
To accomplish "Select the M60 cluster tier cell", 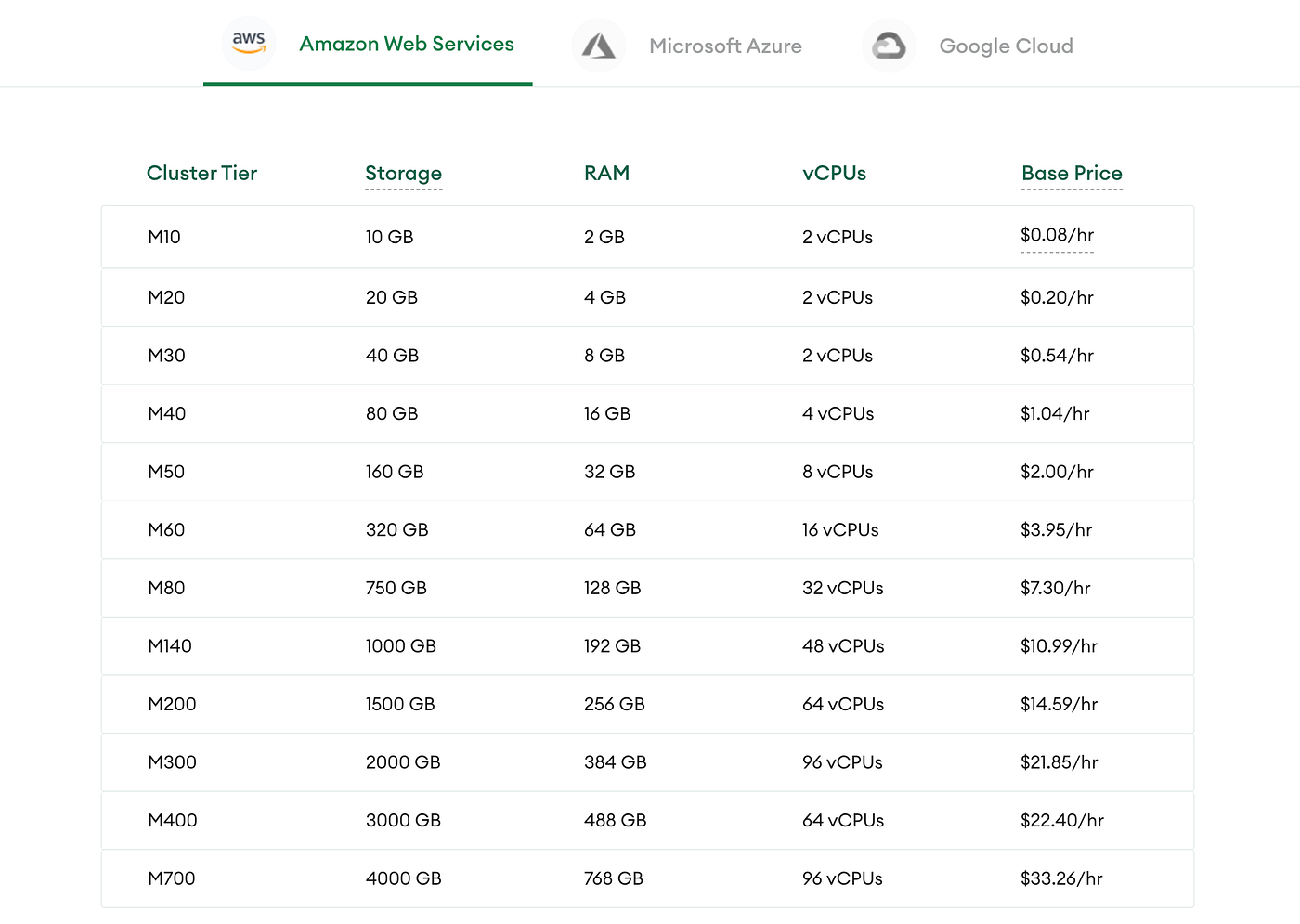I will click(166, 529).
